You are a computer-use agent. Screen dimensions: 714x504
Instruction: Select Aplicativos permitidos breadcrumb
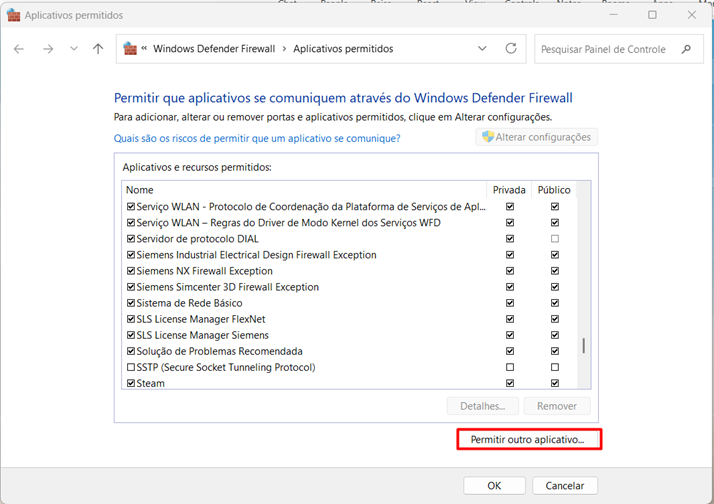(343, 49)
